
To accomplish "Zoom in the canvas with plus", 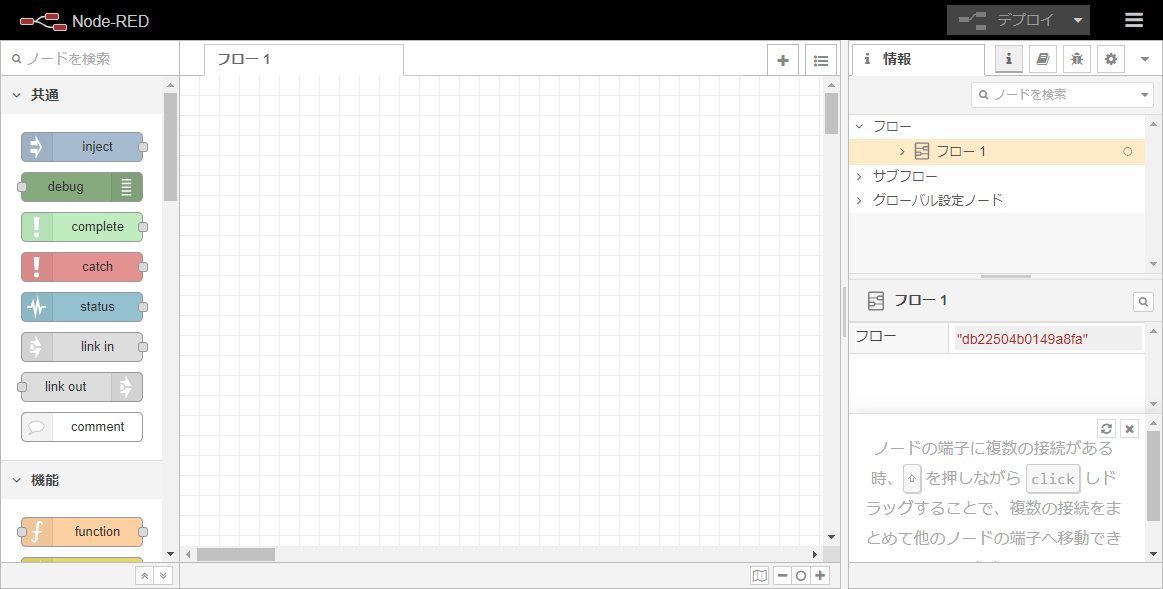I will click(x=820, y=575).
